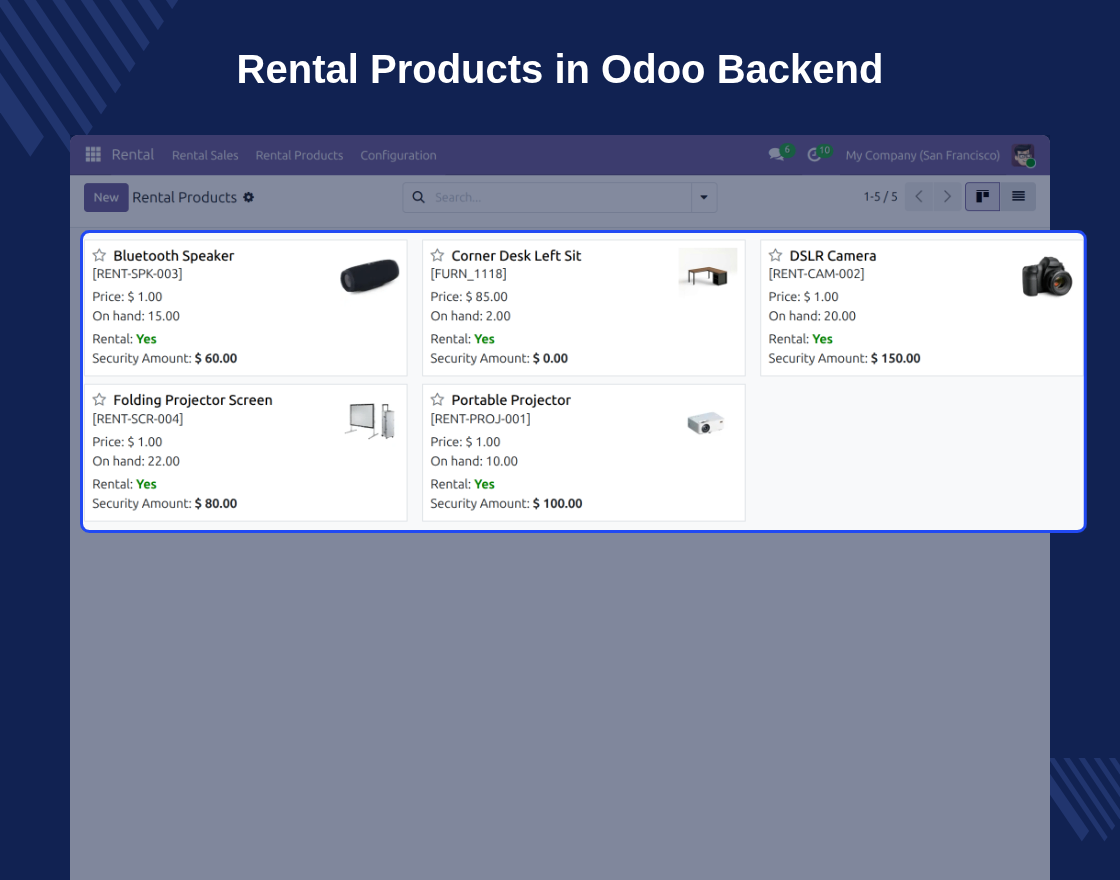Favorite the Bluetooth Speaker star
Image resolution: width=1120 pixels, height=880 pixels.
pos(99,255)
